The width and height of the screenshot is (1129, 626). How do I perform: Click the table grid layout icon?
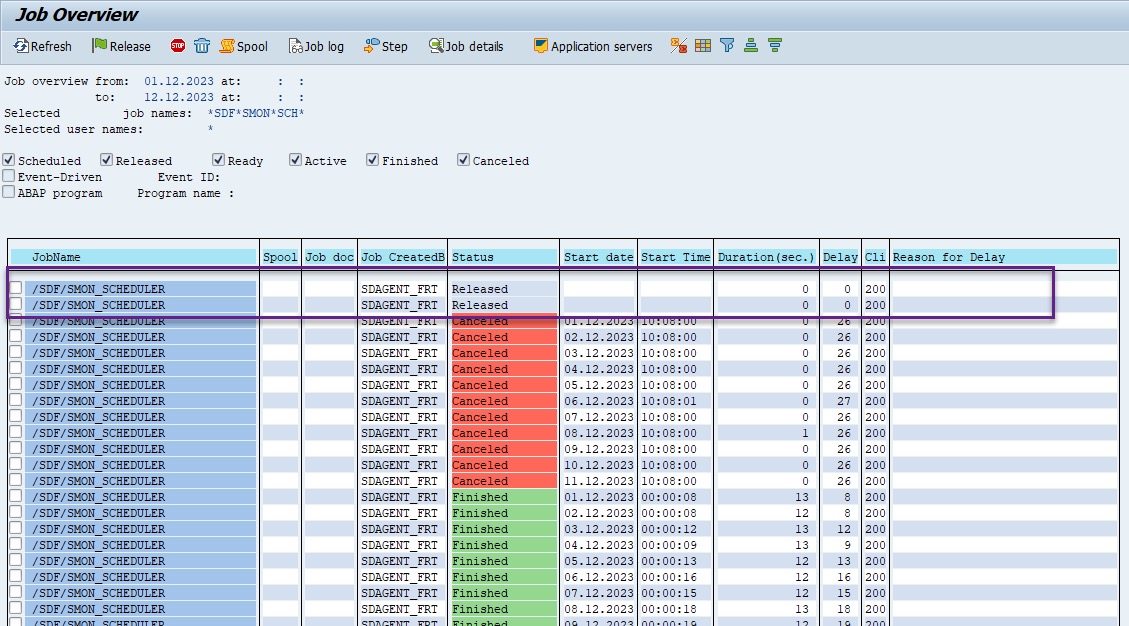click(x=703, y=46)
